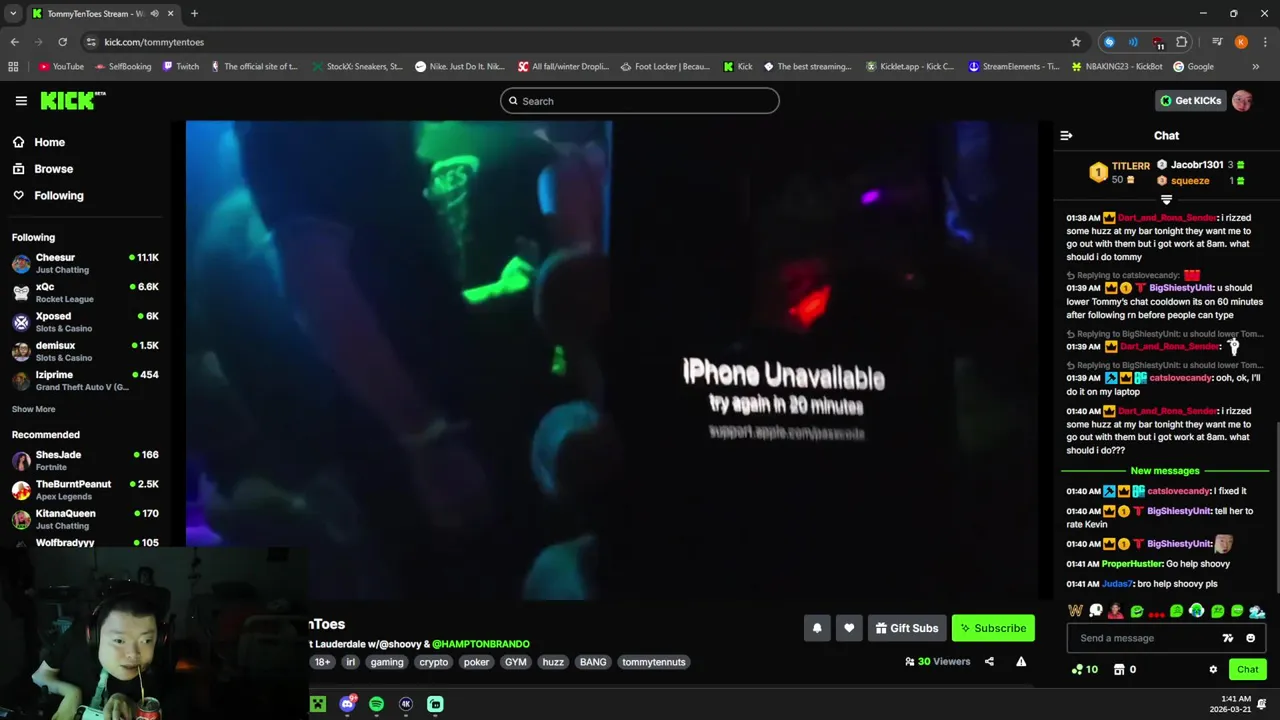Click the @HAMPTONBRANDO mention link
The width and height of the screenshot is (1280, 720).
pos(481,644)
